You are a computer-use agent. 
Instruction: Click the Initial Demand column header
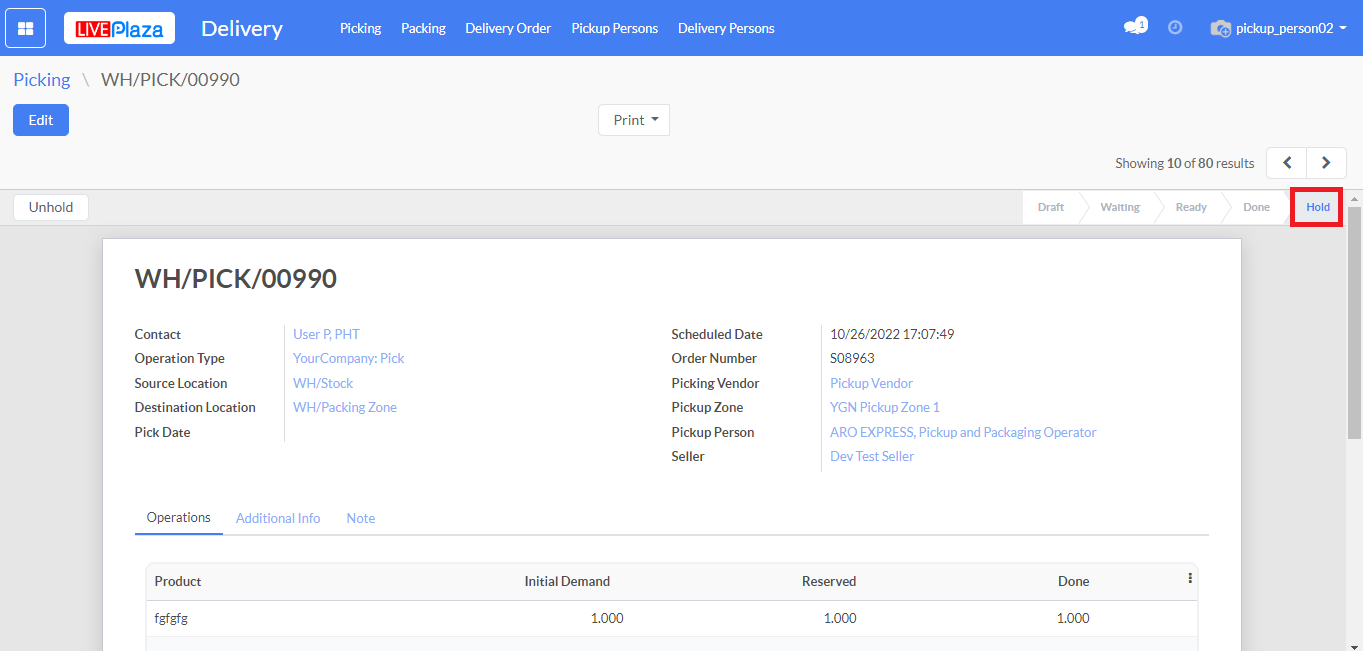coord(567,581)
